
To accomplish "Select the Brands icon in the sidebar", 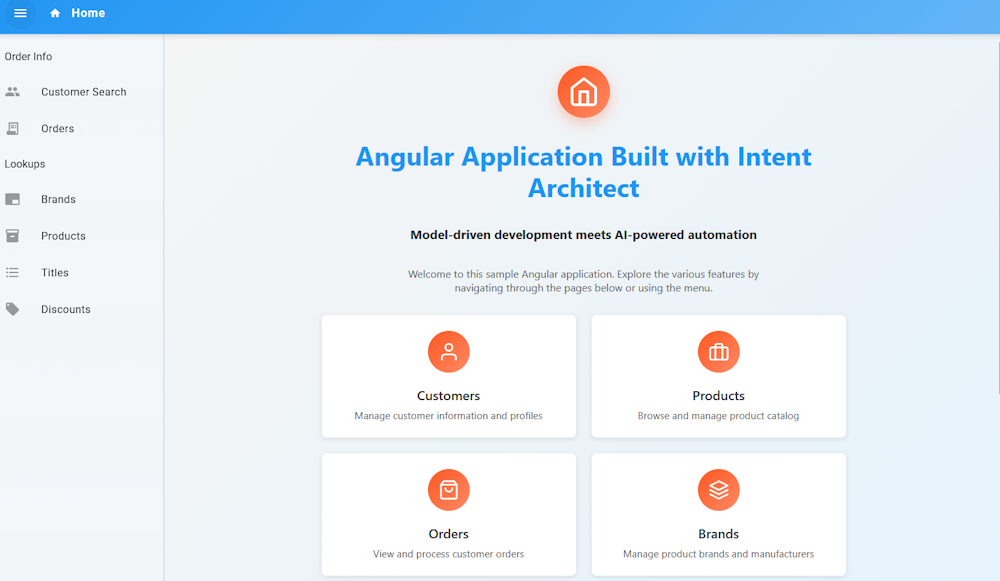I will pos(13,199).
